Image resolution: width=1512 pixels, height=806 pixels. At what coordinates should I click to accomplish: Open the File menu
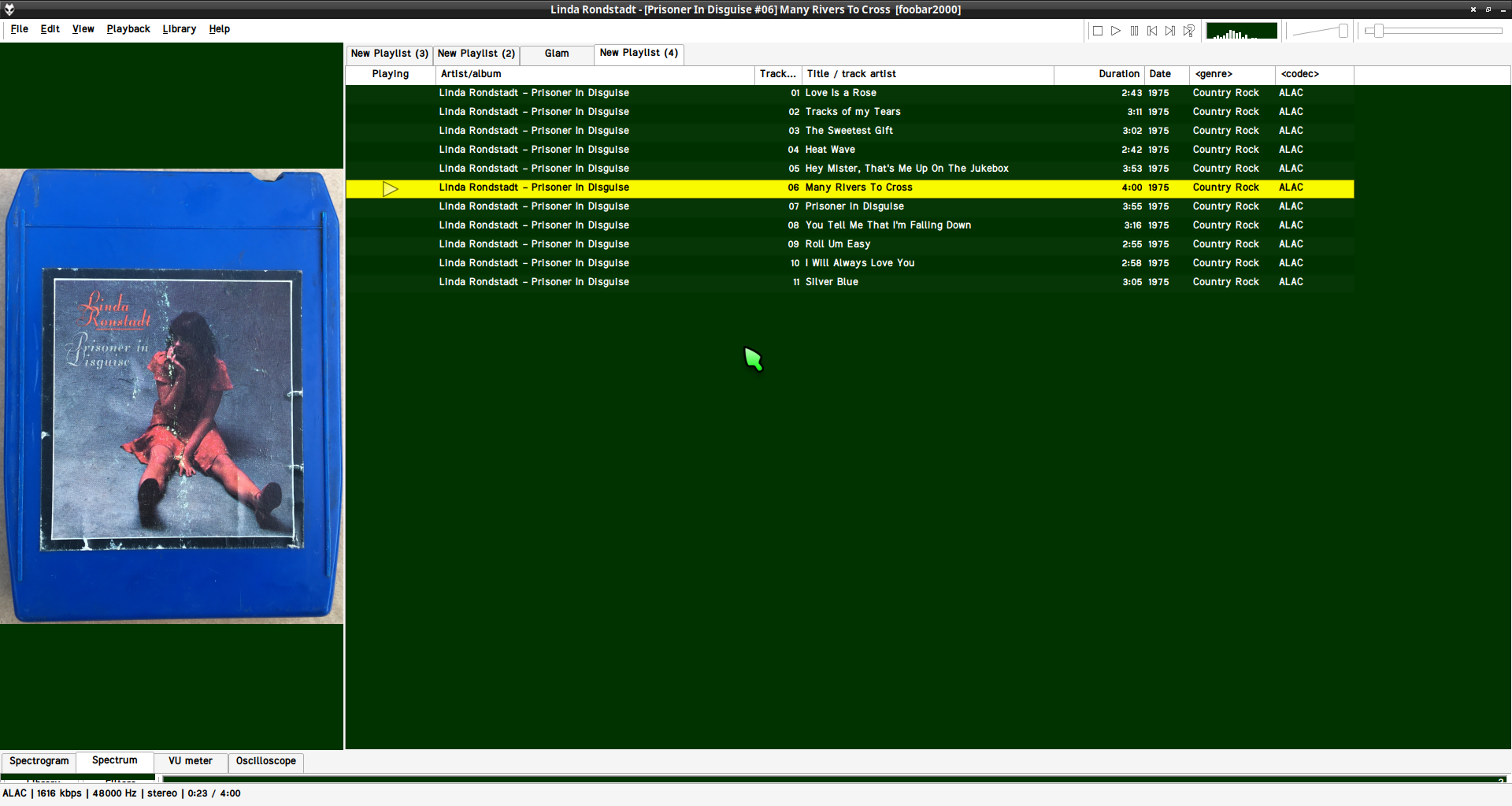click(x=20, y=29)
